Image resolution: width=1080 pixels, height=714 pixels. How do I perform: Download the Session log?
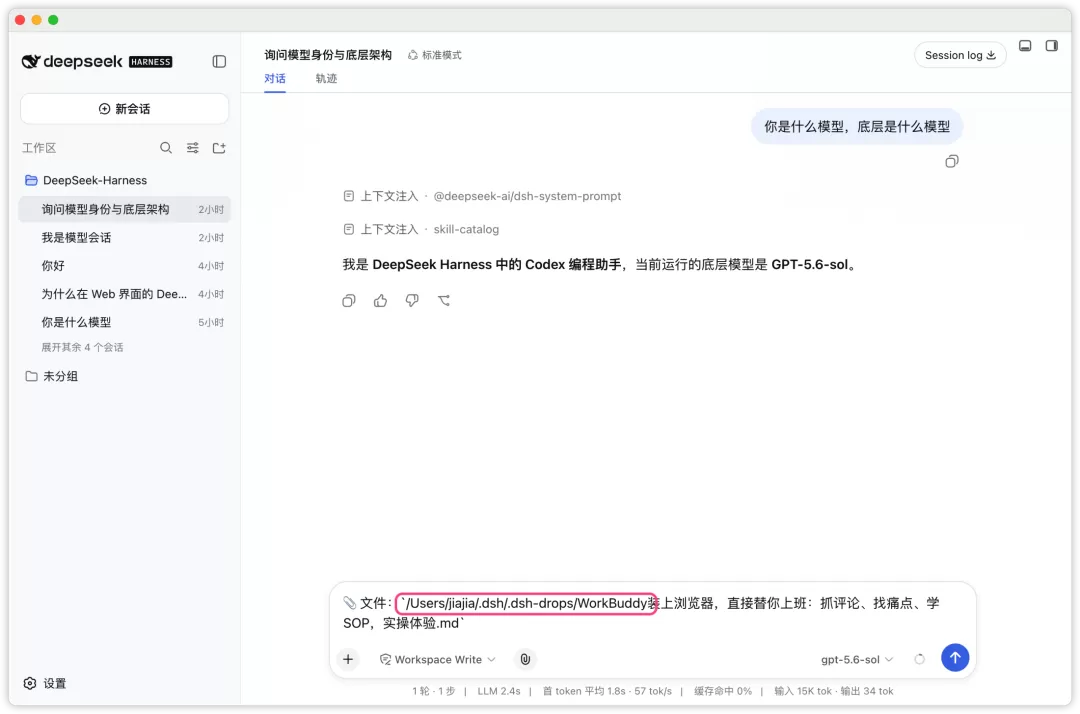coord(960,55)
